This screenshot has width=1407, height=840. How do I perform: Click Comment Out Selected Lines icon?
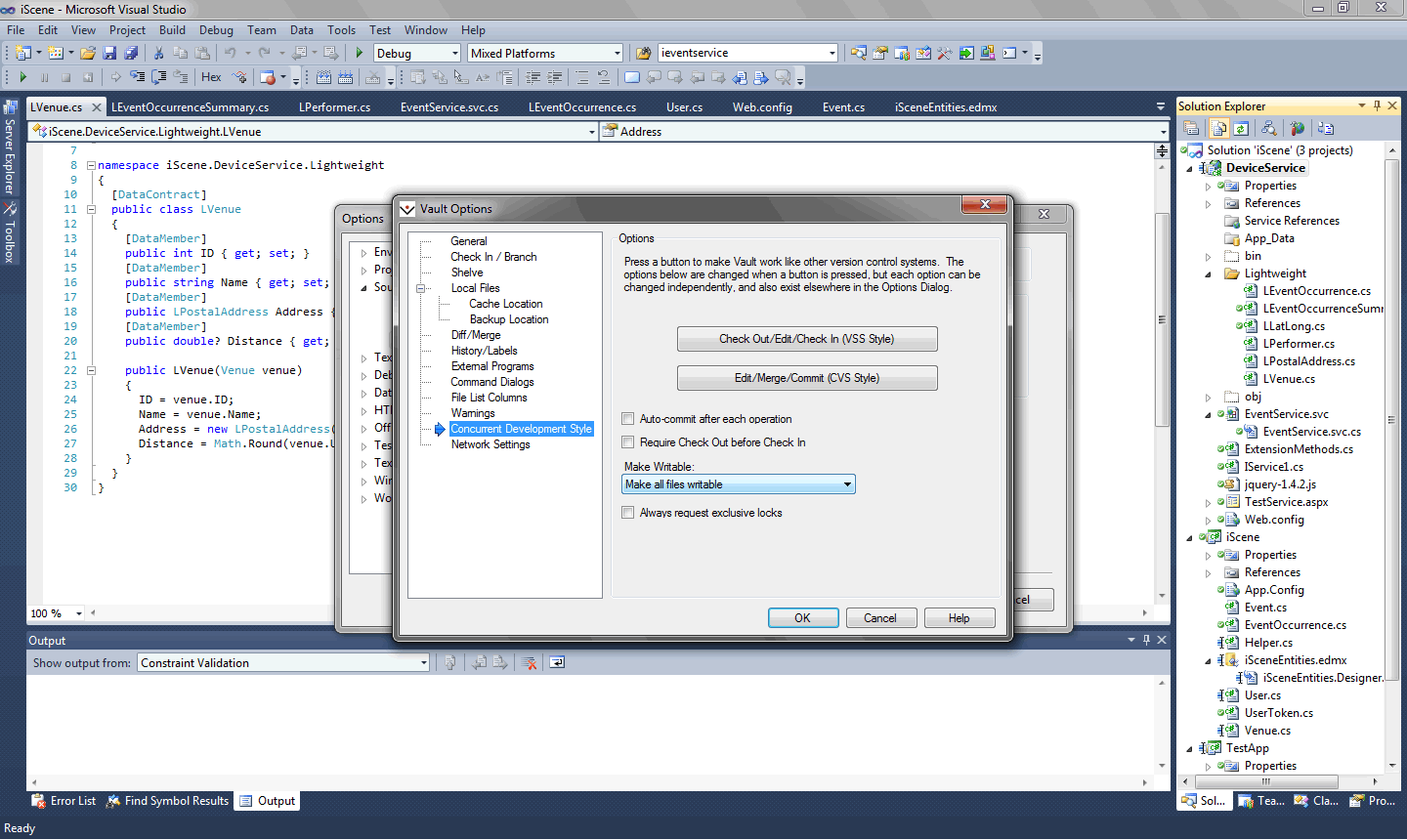[581, 77]
